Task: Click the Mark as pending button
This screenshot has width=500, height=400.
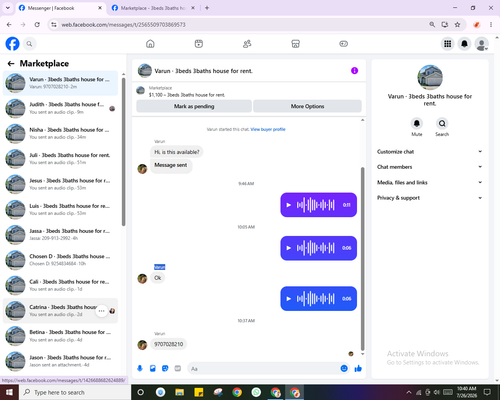Action: (194, 106)
